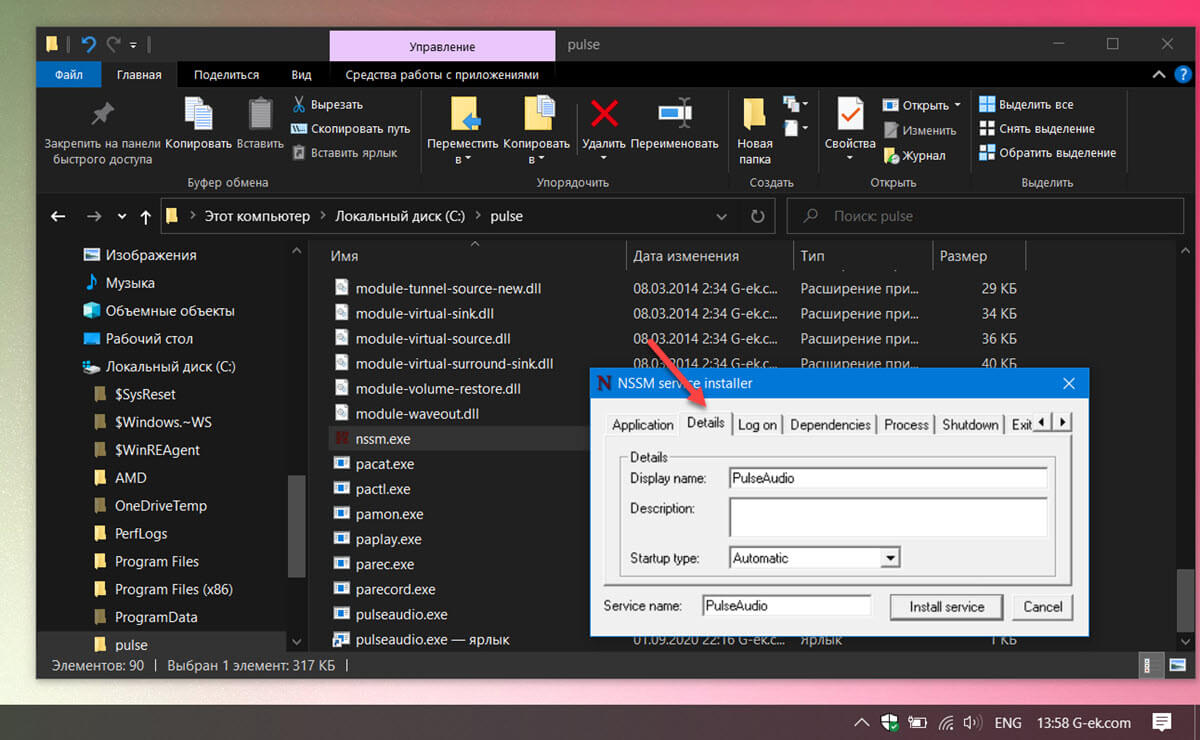Open Process tab in NSSM
The height and width of the screenshot is (740, 1200).
pos(906,425)
